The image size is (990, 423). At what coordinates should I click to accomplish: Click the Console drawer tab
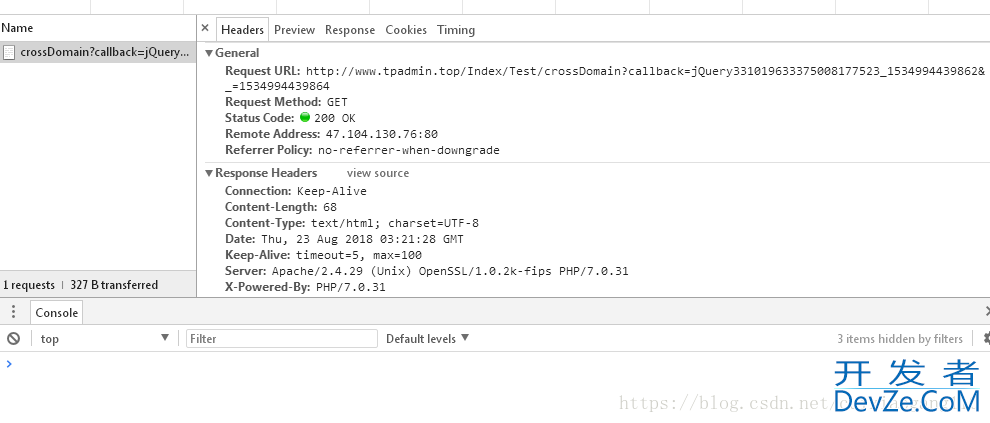56,313
